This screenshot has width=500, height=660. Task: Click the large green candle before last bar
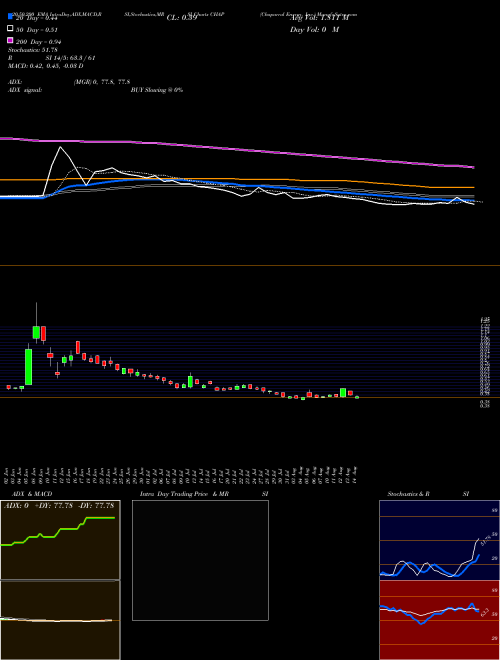pos(343,392)
